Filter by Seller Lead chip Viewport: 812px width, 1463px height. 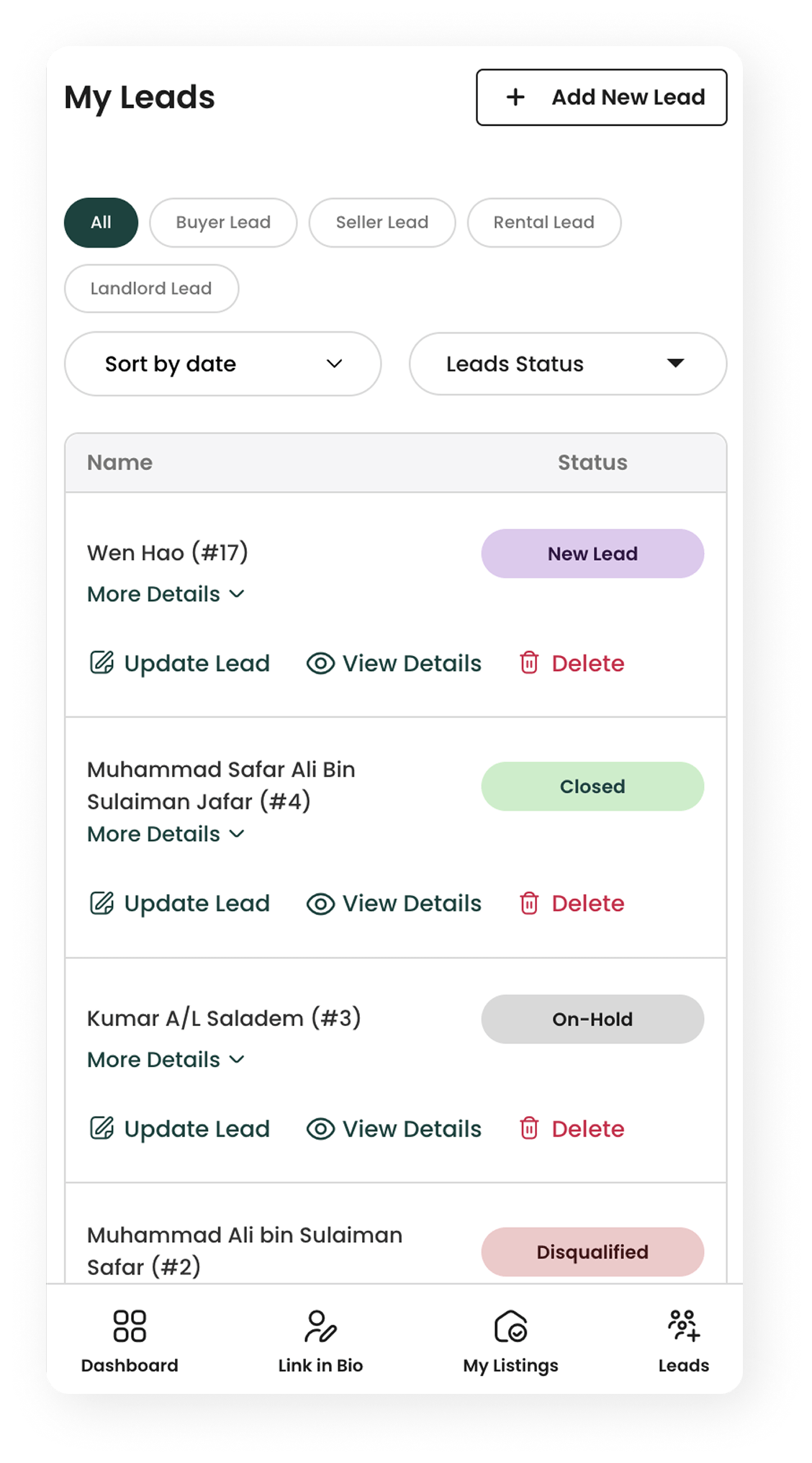pos(382,222)
